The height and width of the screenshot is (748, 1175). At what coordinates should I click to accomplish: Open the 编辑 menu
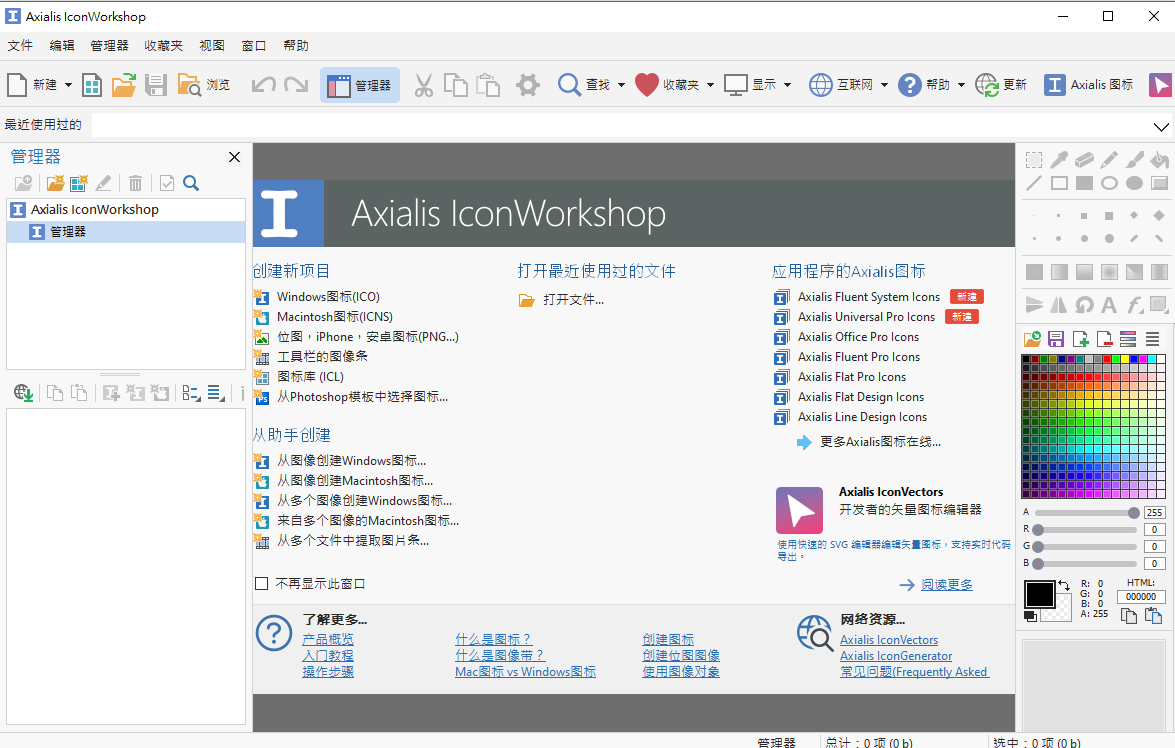[x=62, y=46]
